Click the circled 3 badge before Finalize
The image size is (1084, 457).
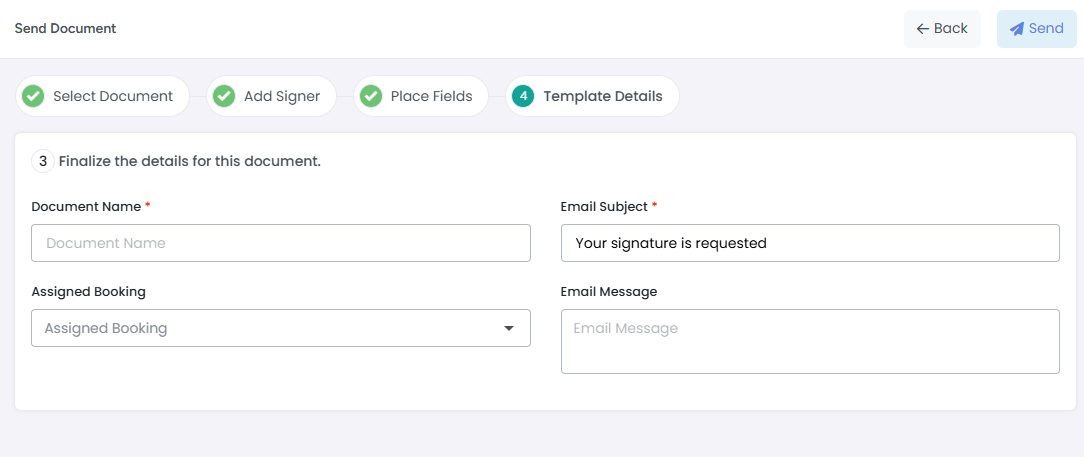pyautogui.click(x=43, y=161)
